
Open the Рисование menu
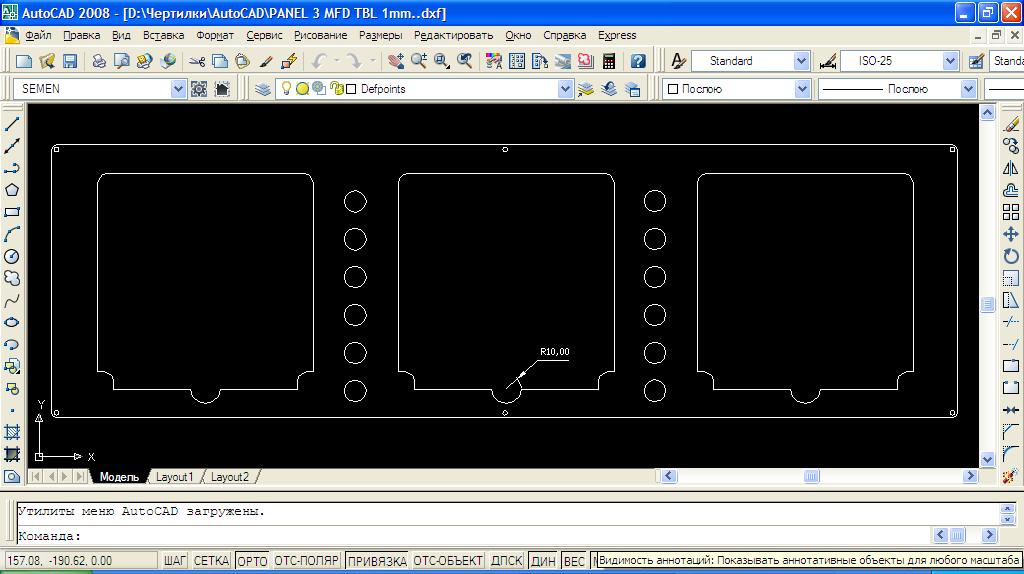(321, 35)
